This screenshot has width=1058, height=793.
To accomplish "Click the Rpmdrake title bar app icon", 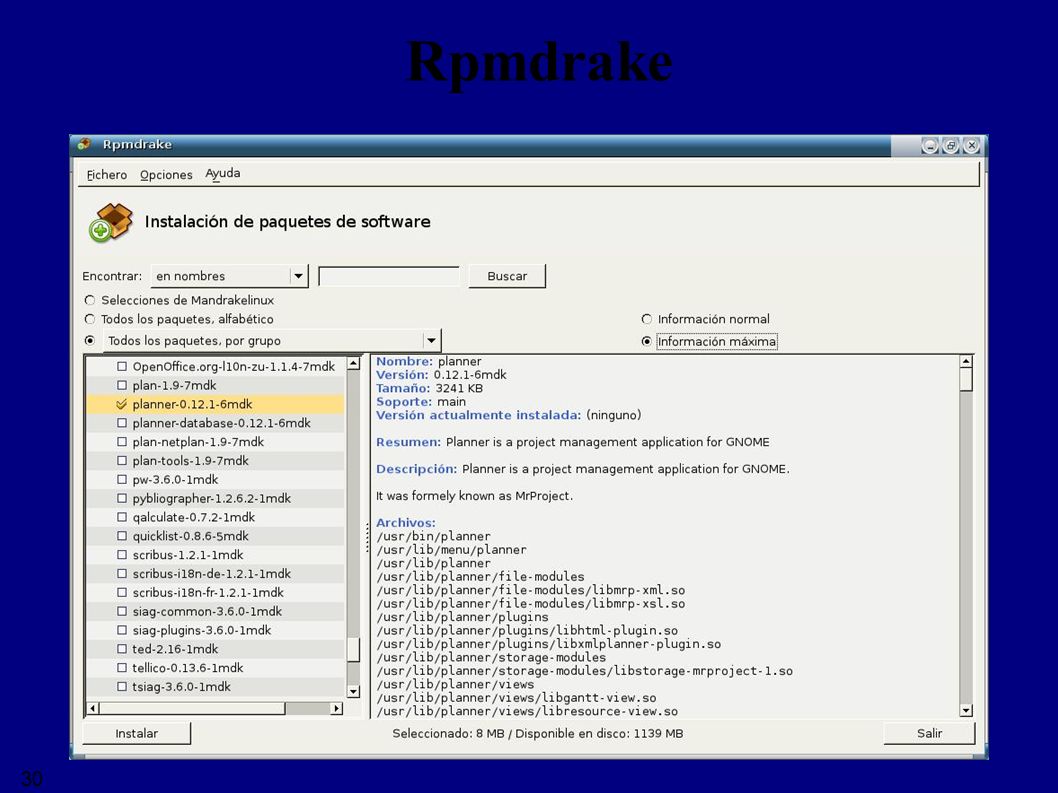I will pyautogui.click(x=84, y=144).
